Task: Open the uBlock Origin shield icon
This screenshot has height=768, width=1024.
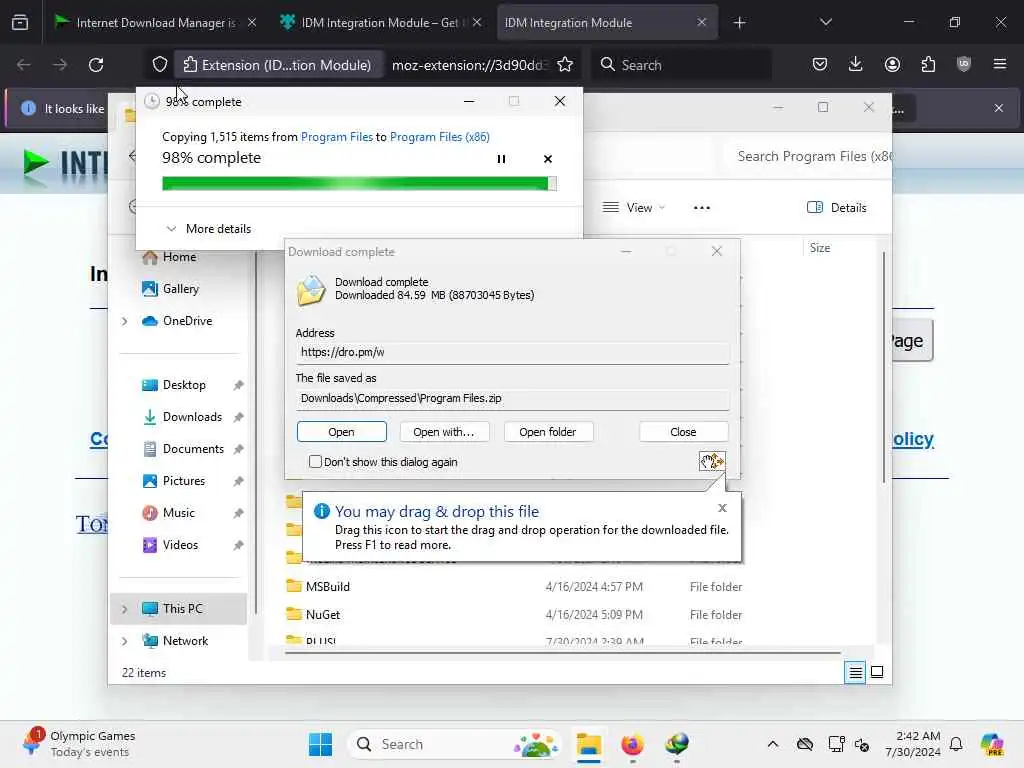Action: coord(964,64)
